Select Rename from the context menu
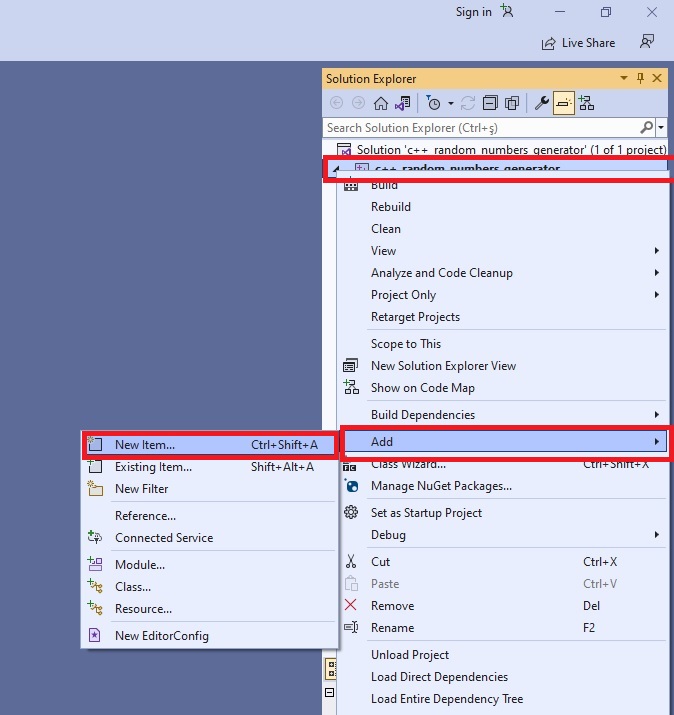 tap(505, 628)
